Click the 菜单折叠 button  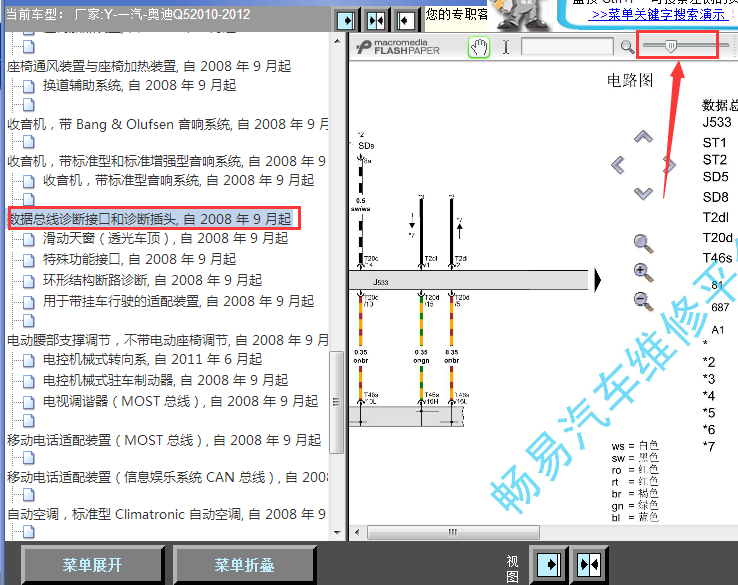click(x=244, y=564)
